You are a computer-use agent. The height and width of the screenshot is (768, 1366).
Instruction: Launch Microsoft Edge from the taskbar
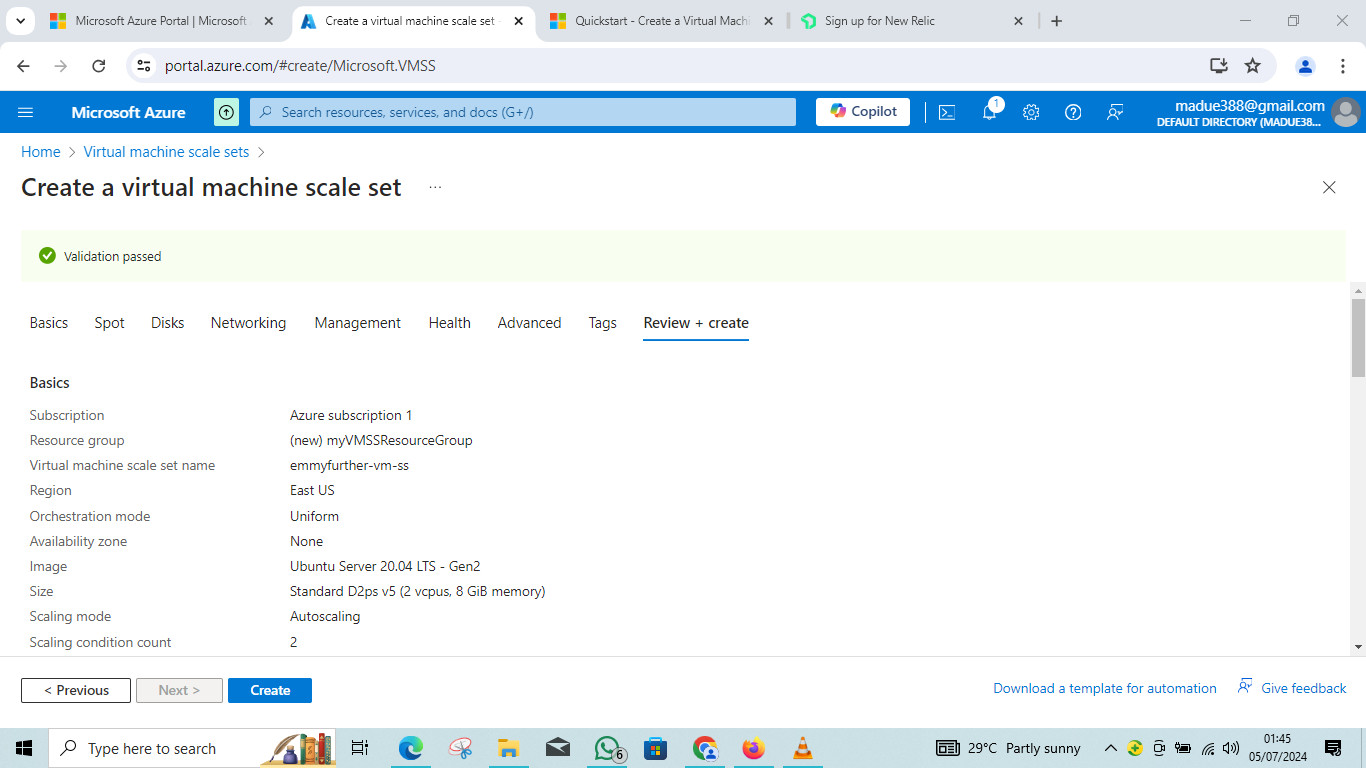point(410,748)
